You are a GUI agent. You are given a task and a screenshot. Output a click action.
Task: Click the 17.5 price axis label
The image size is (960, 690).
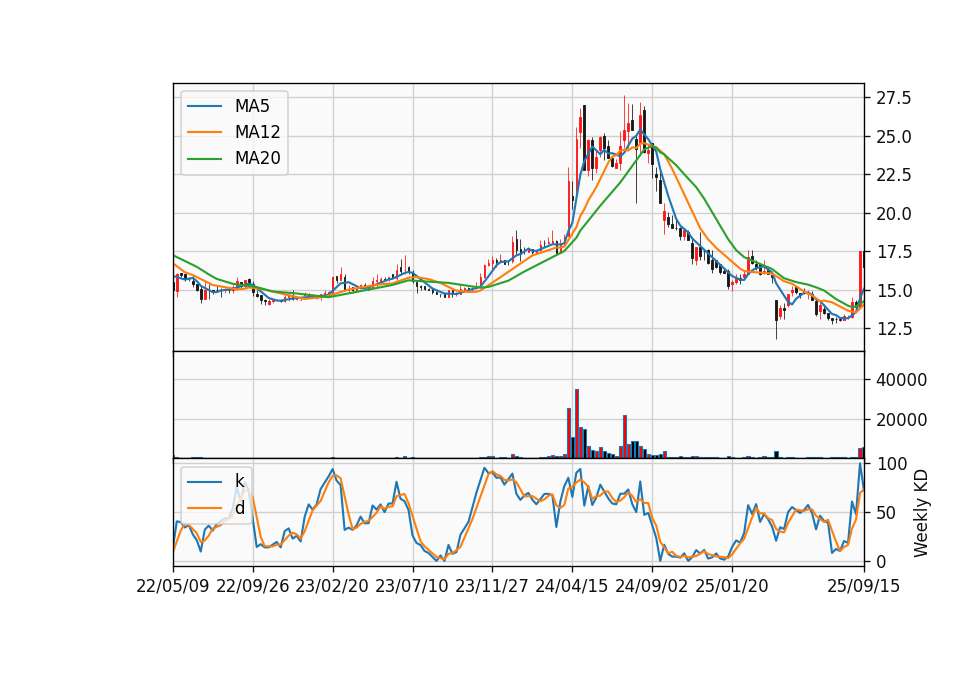pos(894,252)
